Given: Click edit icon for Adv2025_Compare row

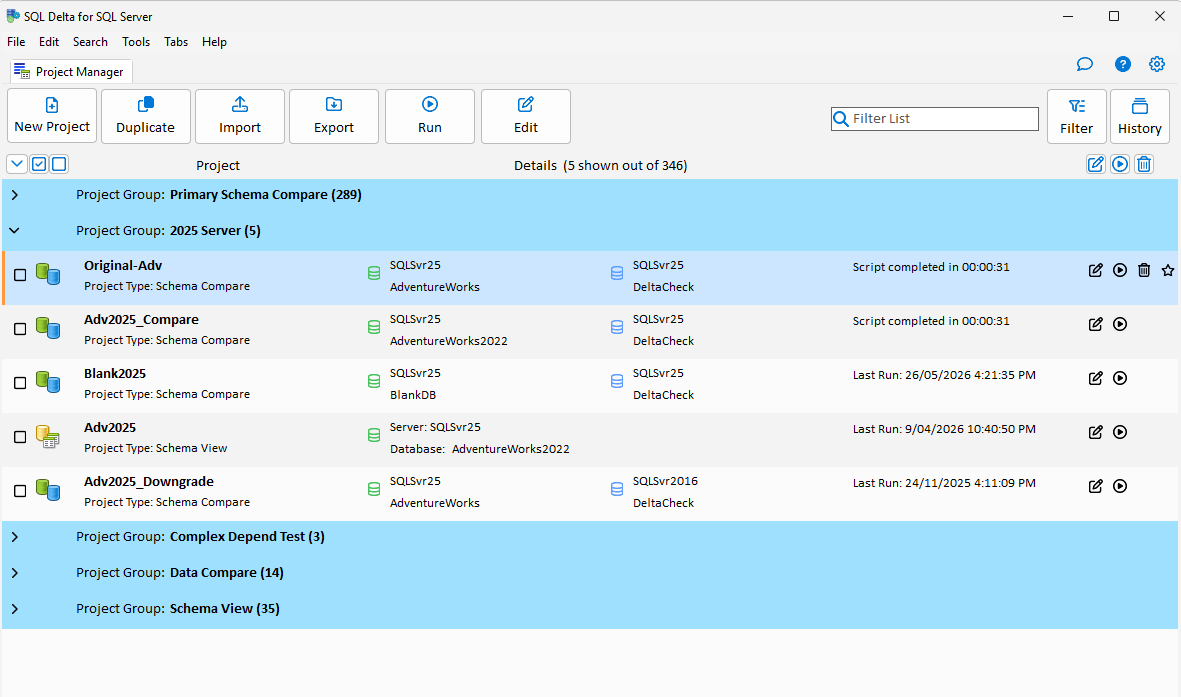Looking at the screenshot, I should tap(1096, 324).
